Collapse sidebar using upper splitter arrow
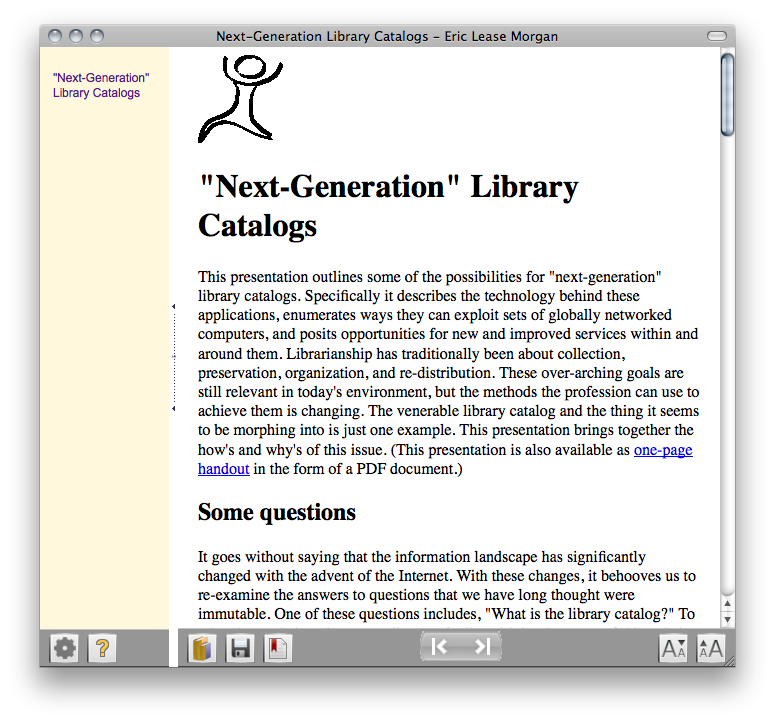 (x=174, y=306)
